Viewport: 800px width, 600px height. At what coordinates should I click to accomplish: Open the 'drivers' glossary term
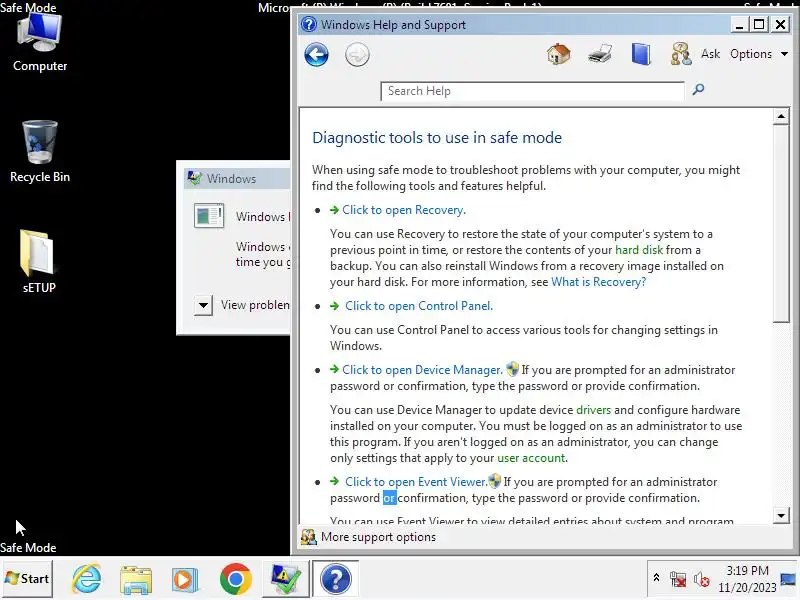click(593, 410)
